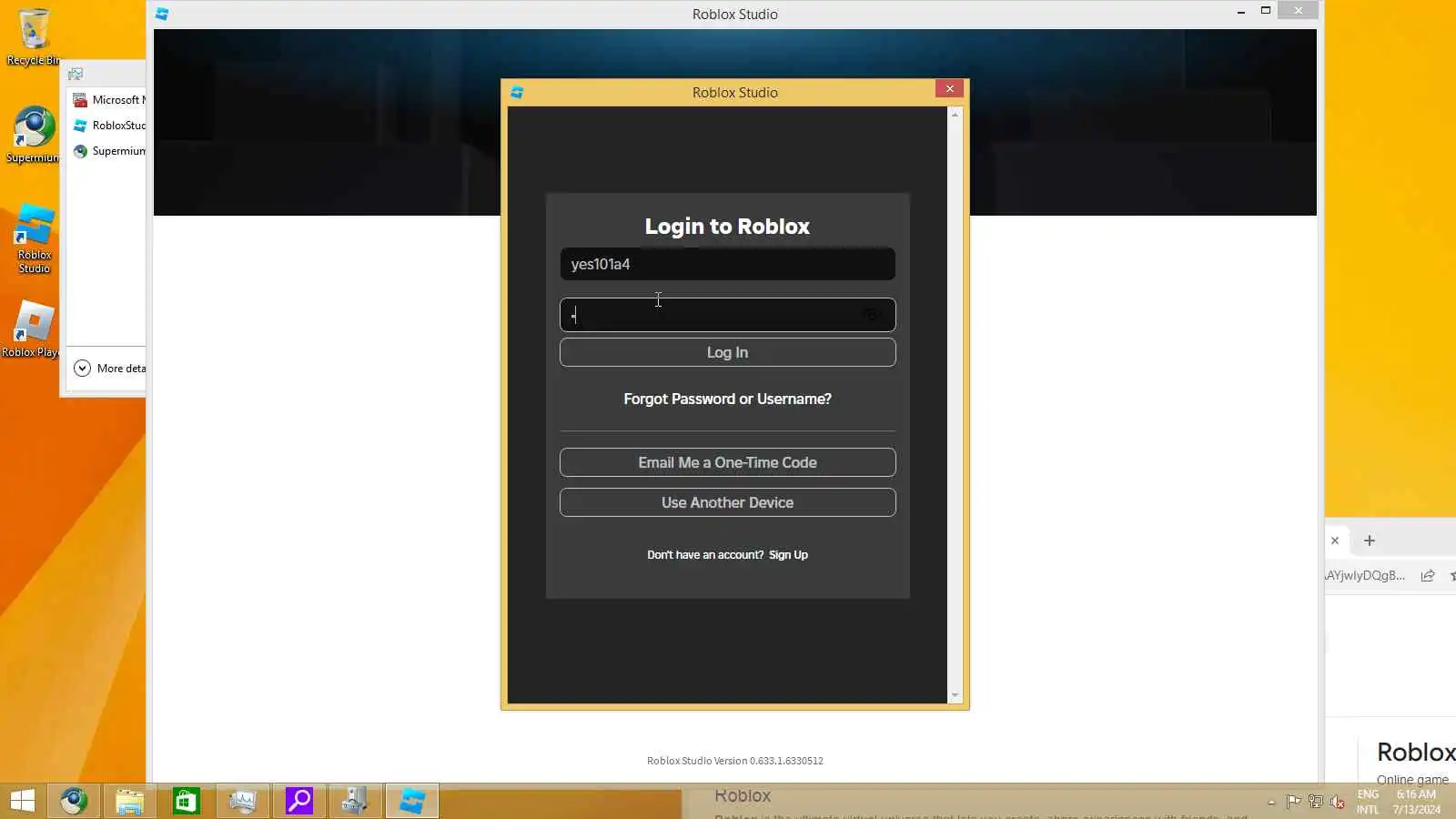Open ENG INTL keyboard language indicator
1456x819 pixels.
pyautogui.click(x=1368, y=802)
